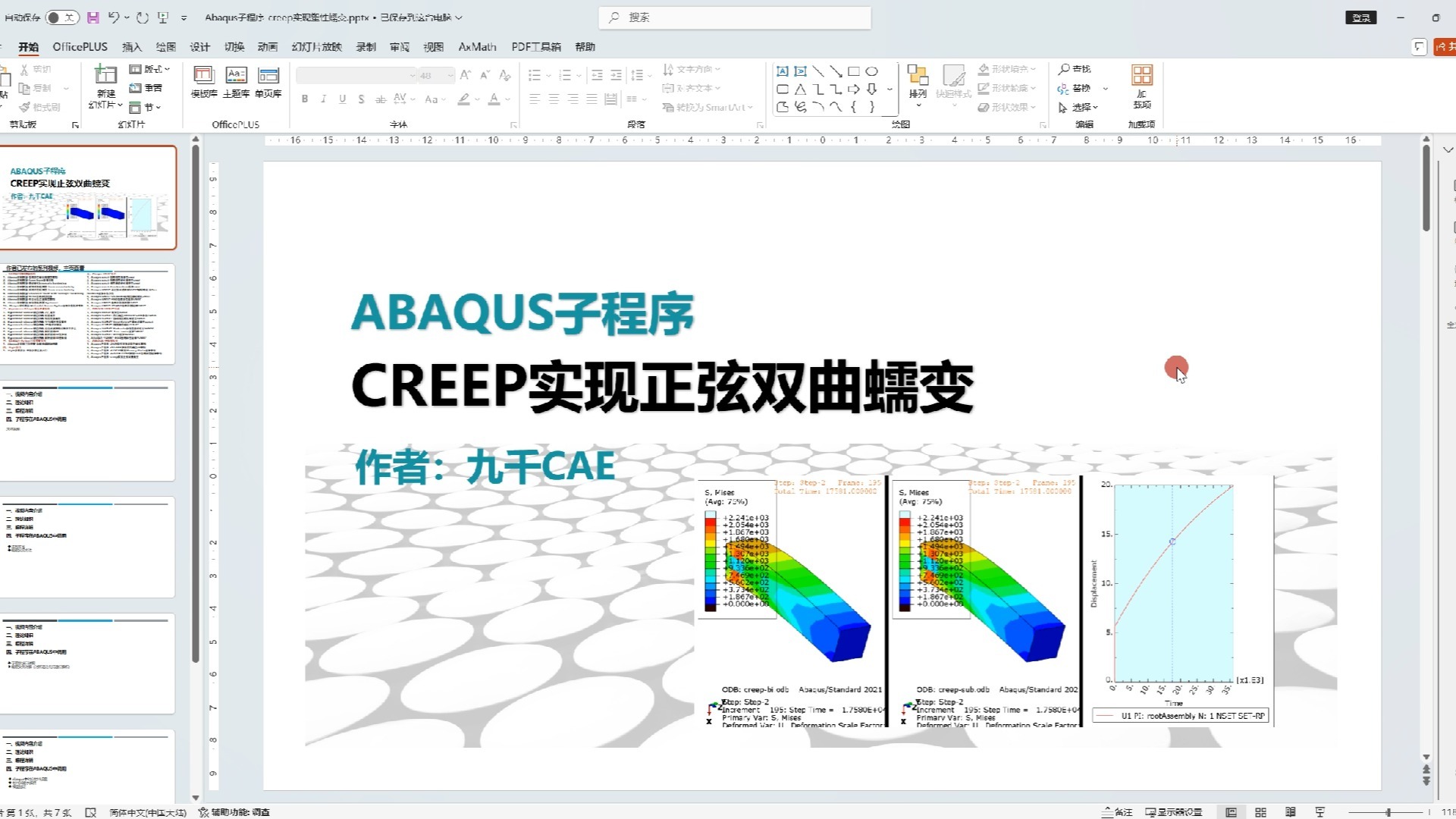
Task: Toggle underline formatting
Action: click(x=343, y=99)
